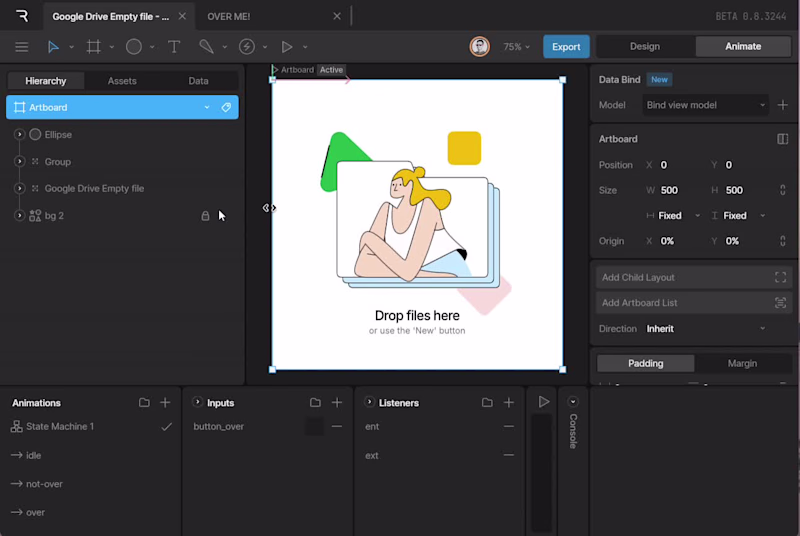This screenshot has height=536, width=800.
Task: Open the OVER ME! file tab
Action: tap(229, 16)
